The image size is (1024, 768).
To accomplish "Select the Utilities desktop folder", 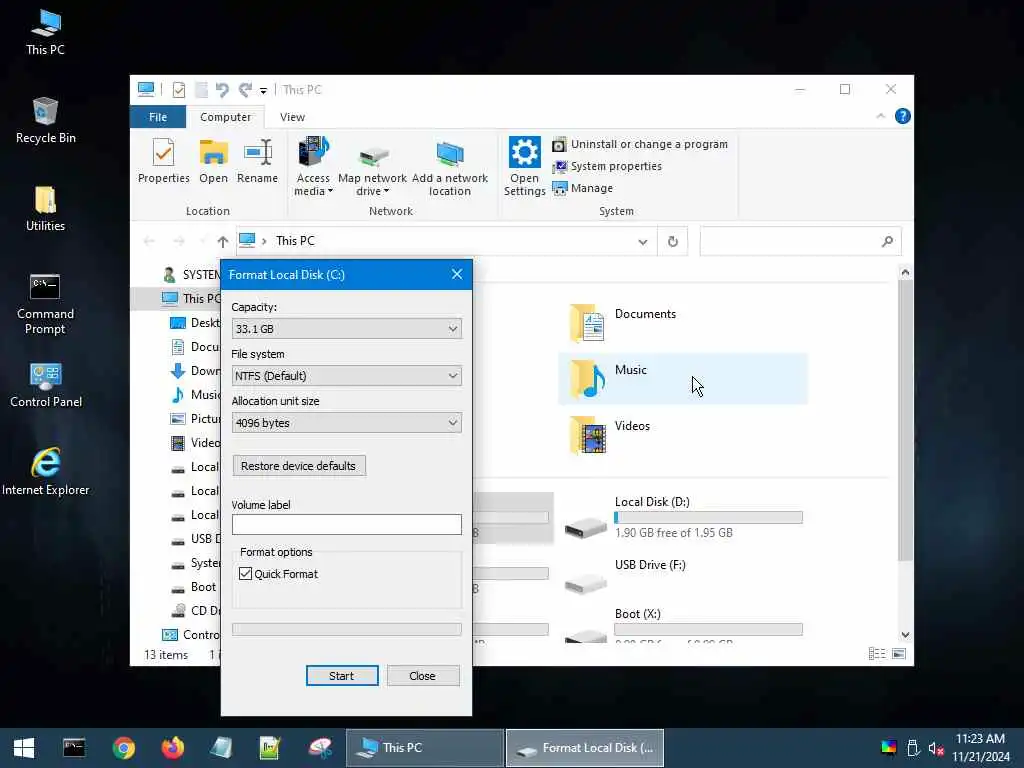I will 45,209.
